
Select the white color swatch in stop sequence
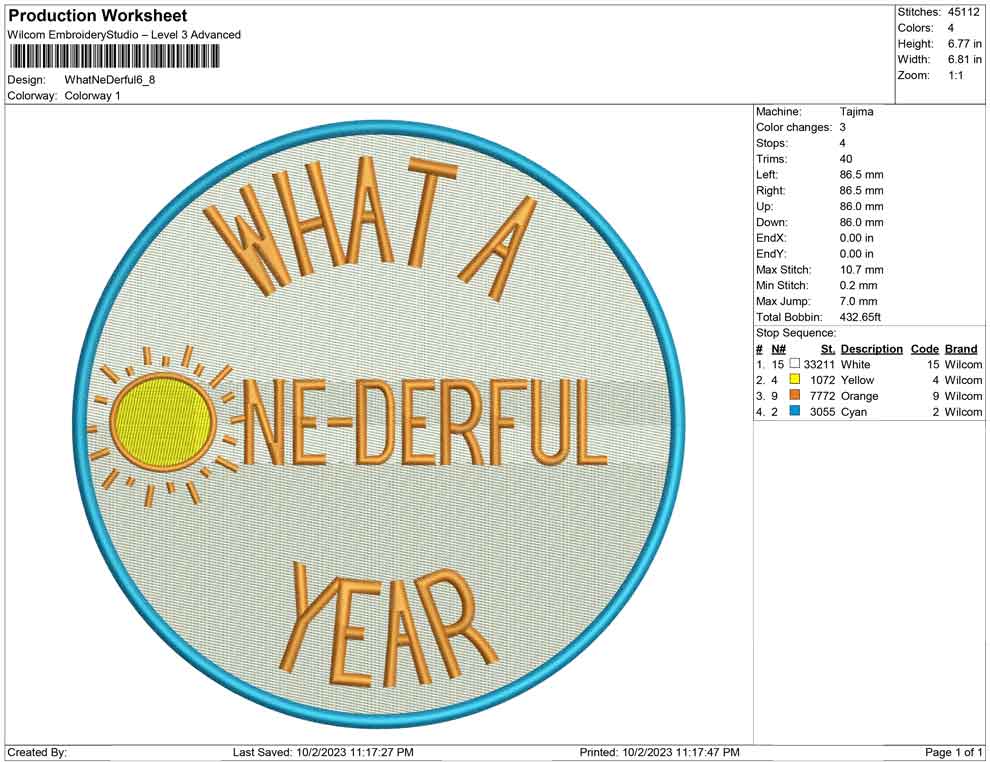pyautogui.click(x=795, y=364)
